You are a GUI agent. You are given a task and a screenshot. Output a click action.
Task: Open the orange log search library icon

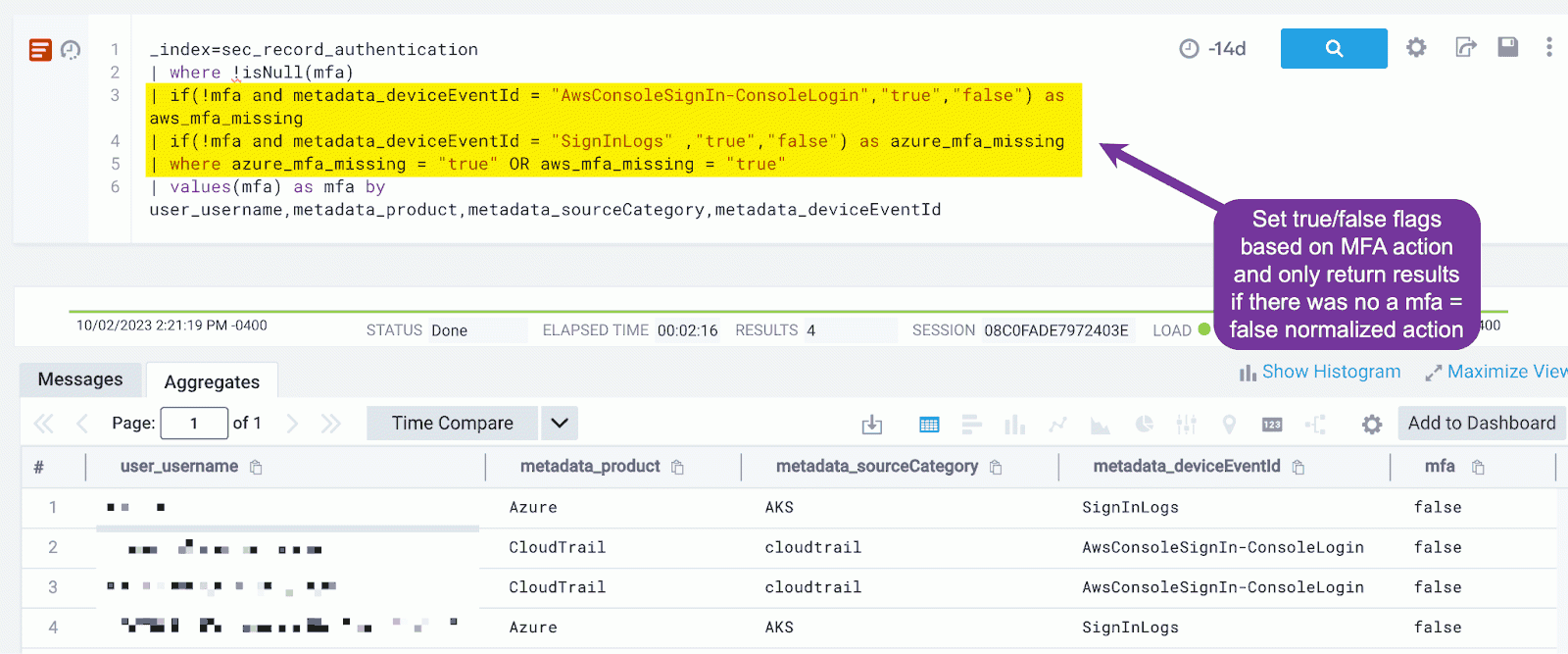40,50
